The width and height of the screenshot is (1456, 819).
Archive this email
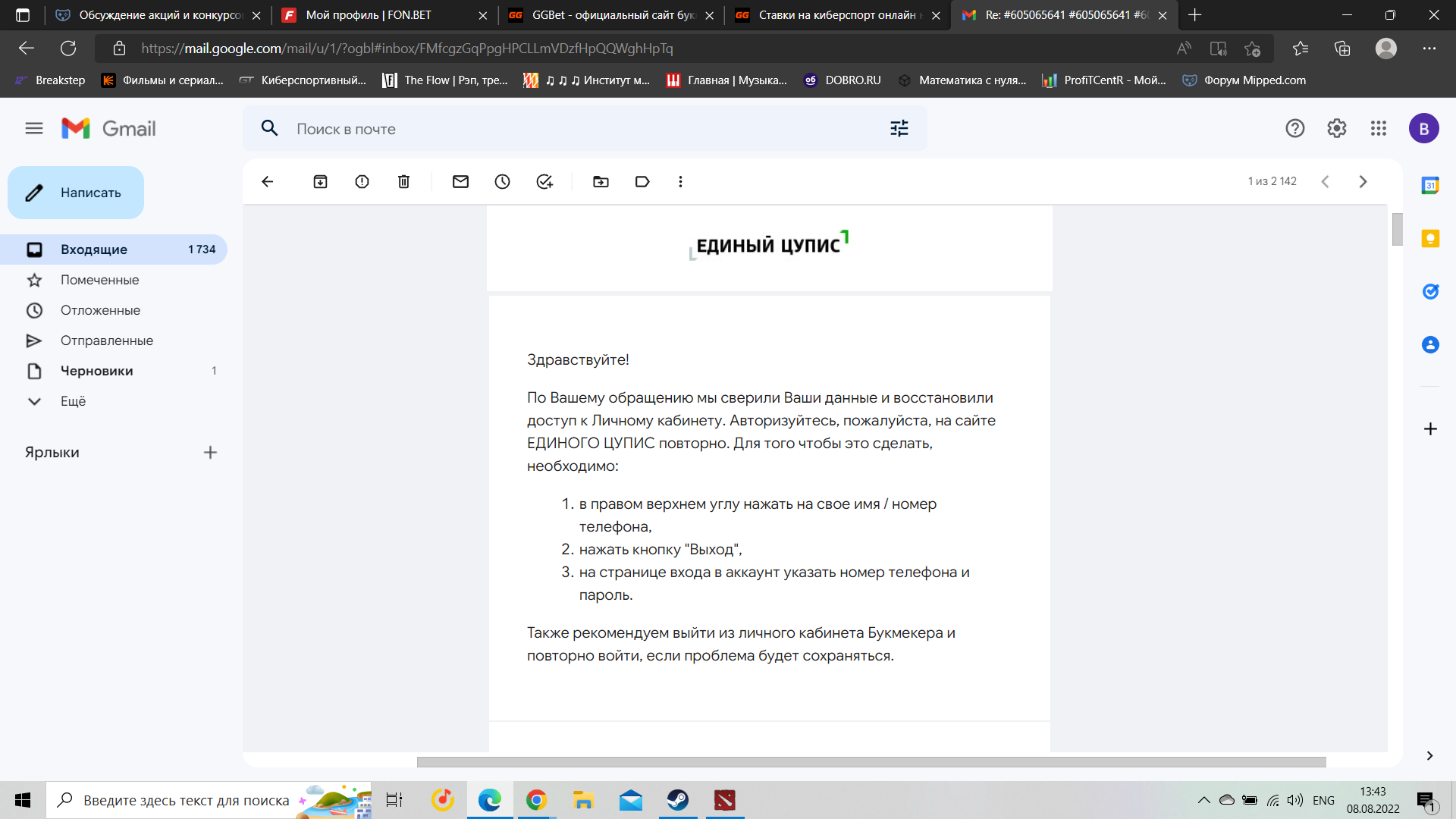(x=321, y=182)
